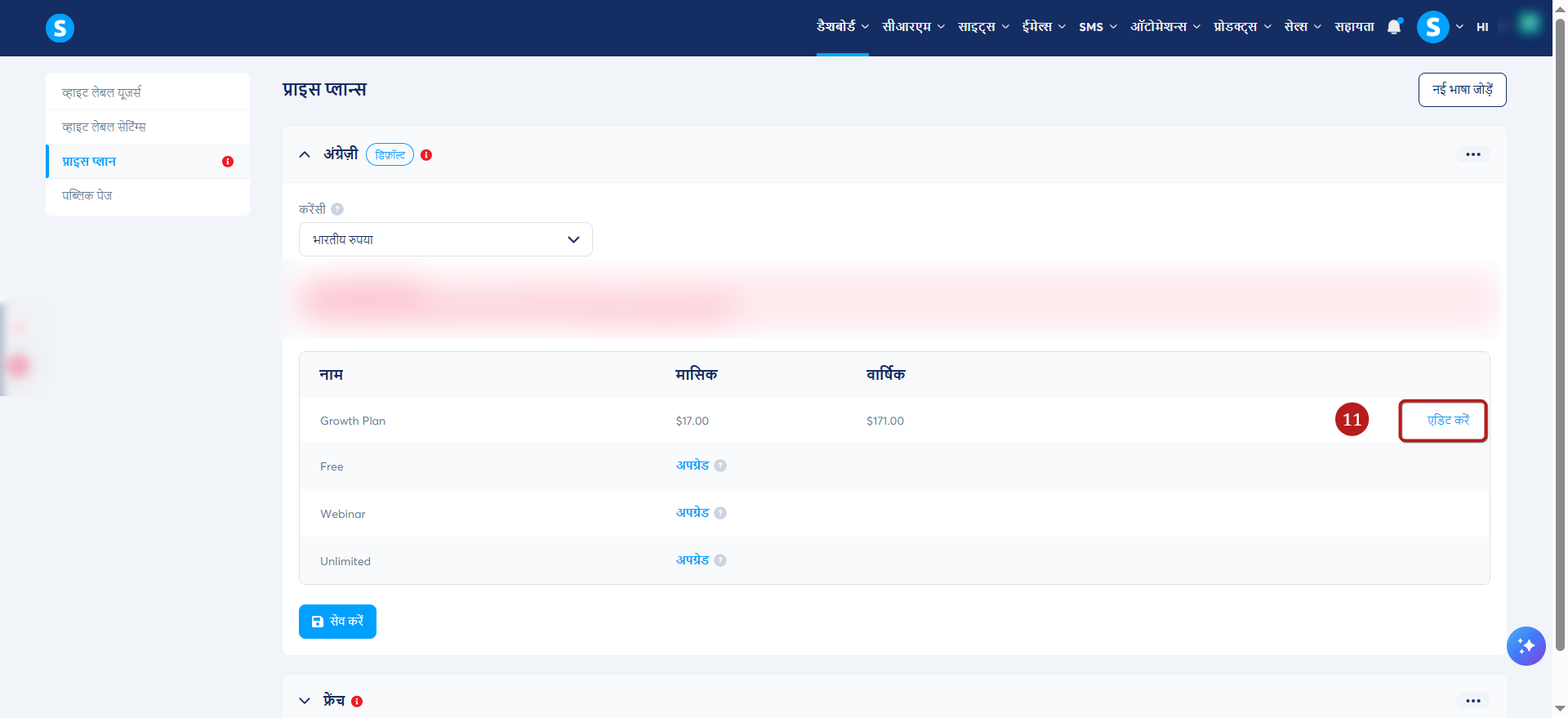
Task: Open the साइट्स dropdown menu
Action: click(983, 27)
